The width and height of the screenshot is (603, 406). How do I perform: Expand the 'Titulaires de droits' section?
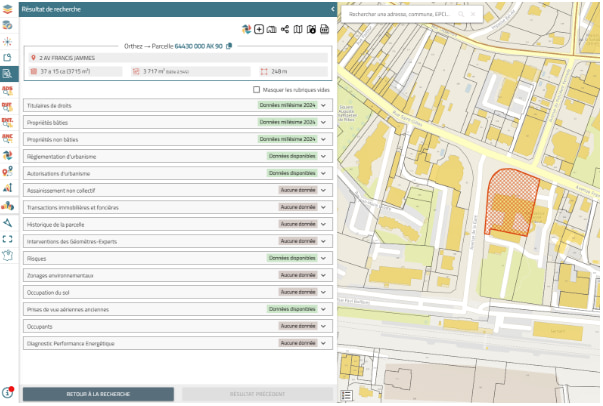click(x=324, y=105)
